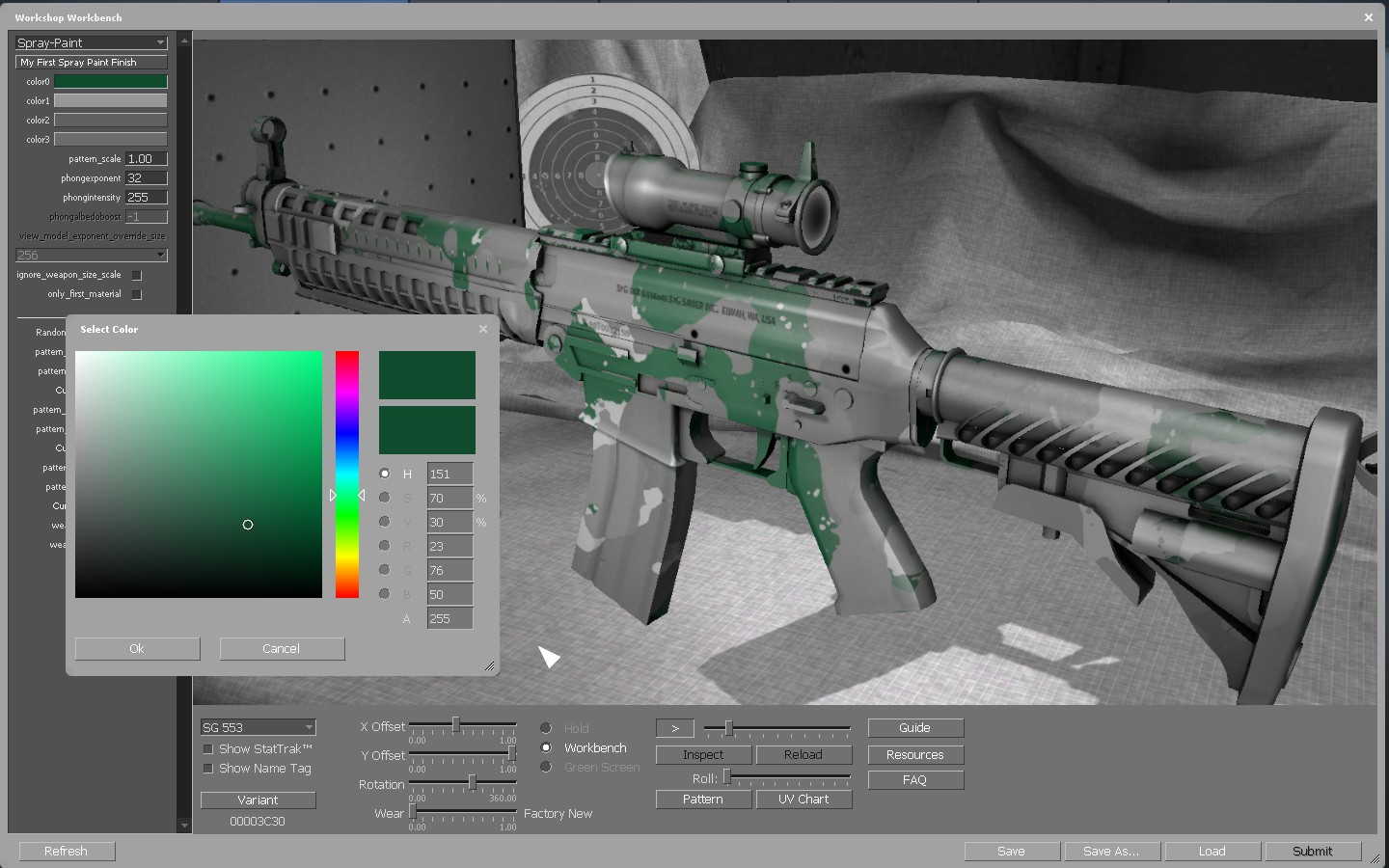The height and width of the screenshot is (868, 1389).
Task: Toggle only_first_material checkbox
Action: [x=137, y=294]
